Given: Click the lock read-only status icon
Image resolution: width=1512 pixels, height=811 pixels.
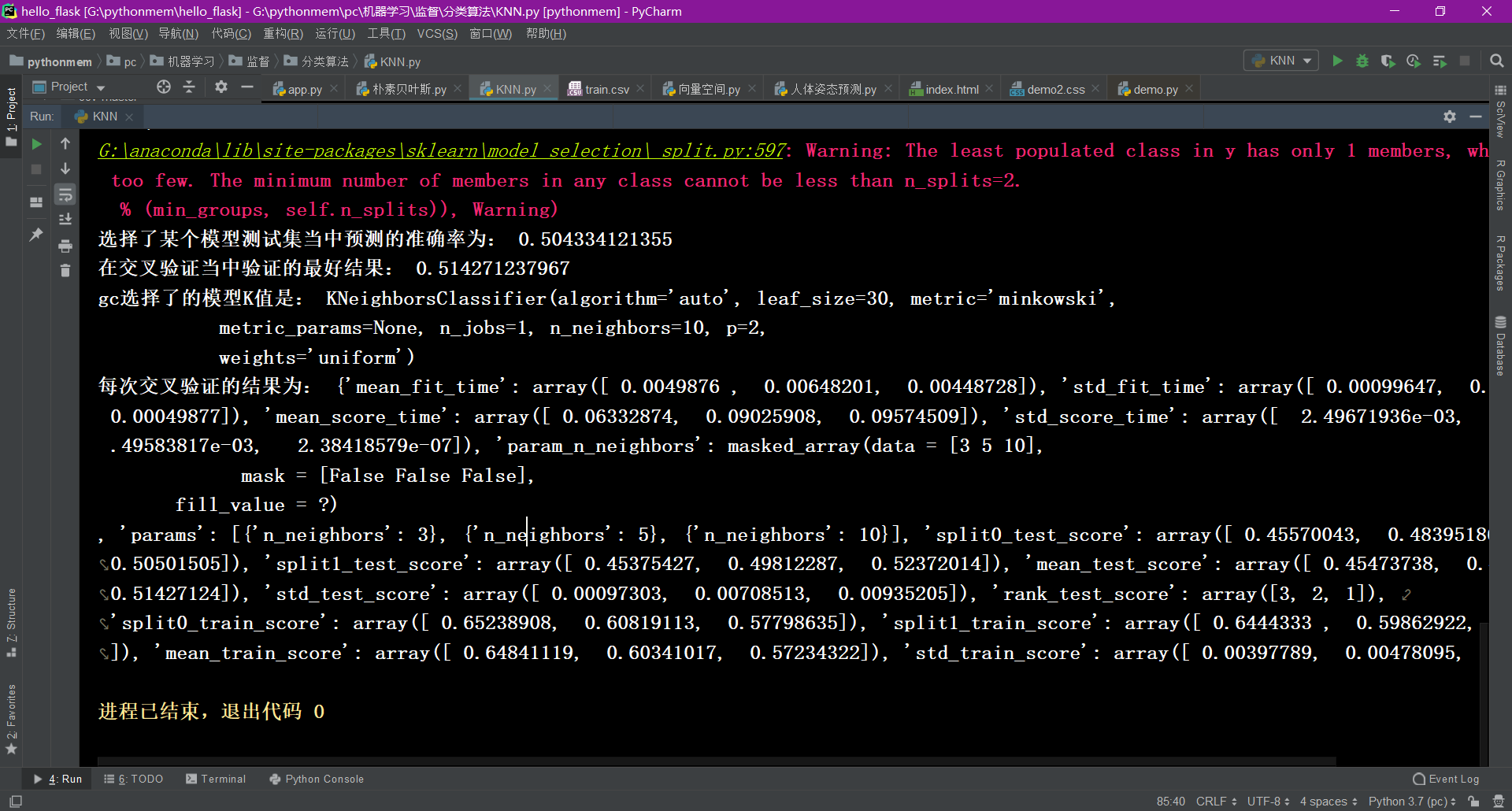Looking at the screenshot, I should tap(1474, 801).
